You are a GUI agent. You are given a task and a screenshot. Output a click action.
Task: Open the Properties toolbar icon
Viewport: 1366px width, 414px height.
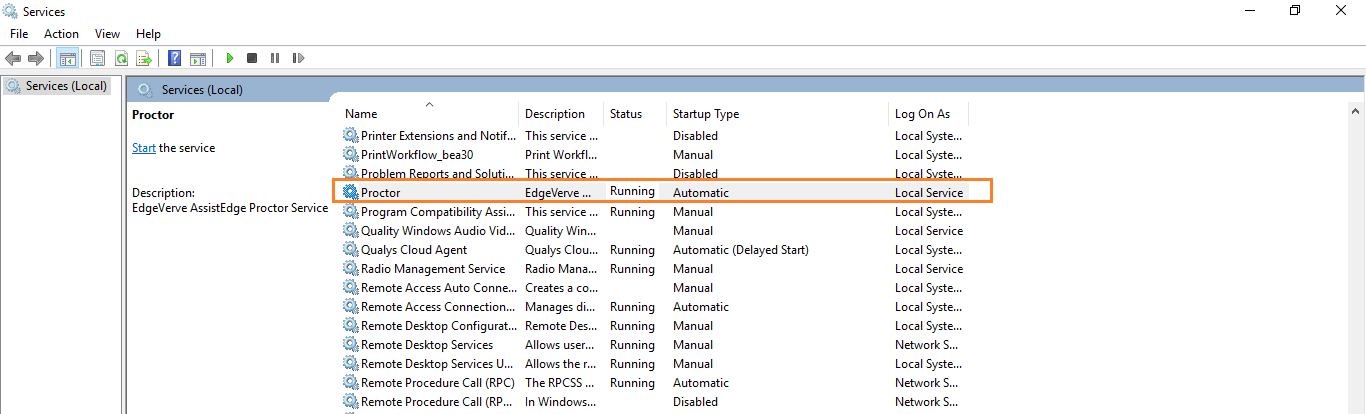click(98, 59)
